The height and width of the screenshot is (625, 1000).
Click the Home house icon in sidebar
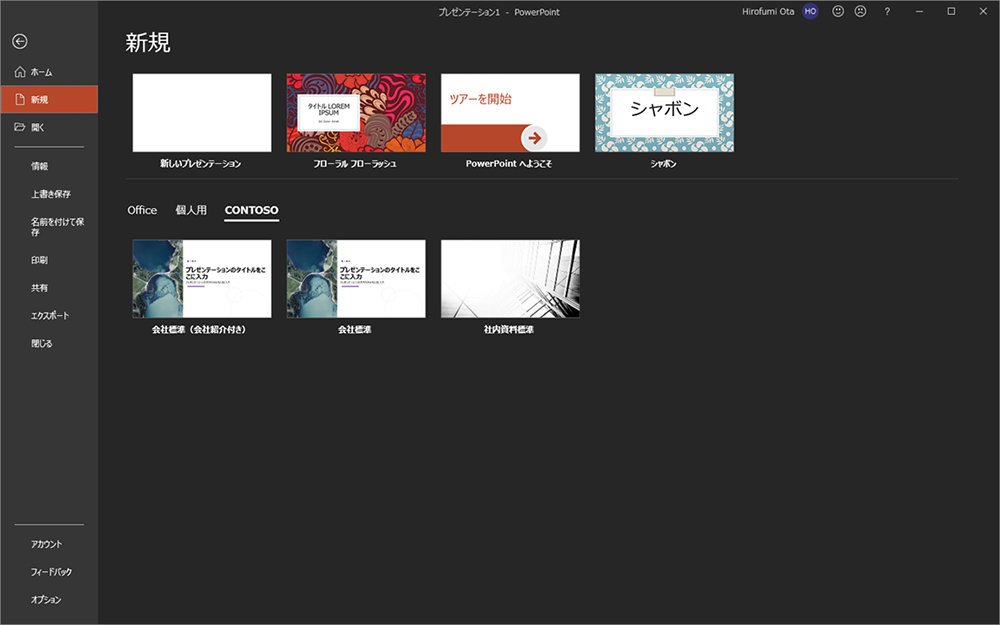point(20,72)
